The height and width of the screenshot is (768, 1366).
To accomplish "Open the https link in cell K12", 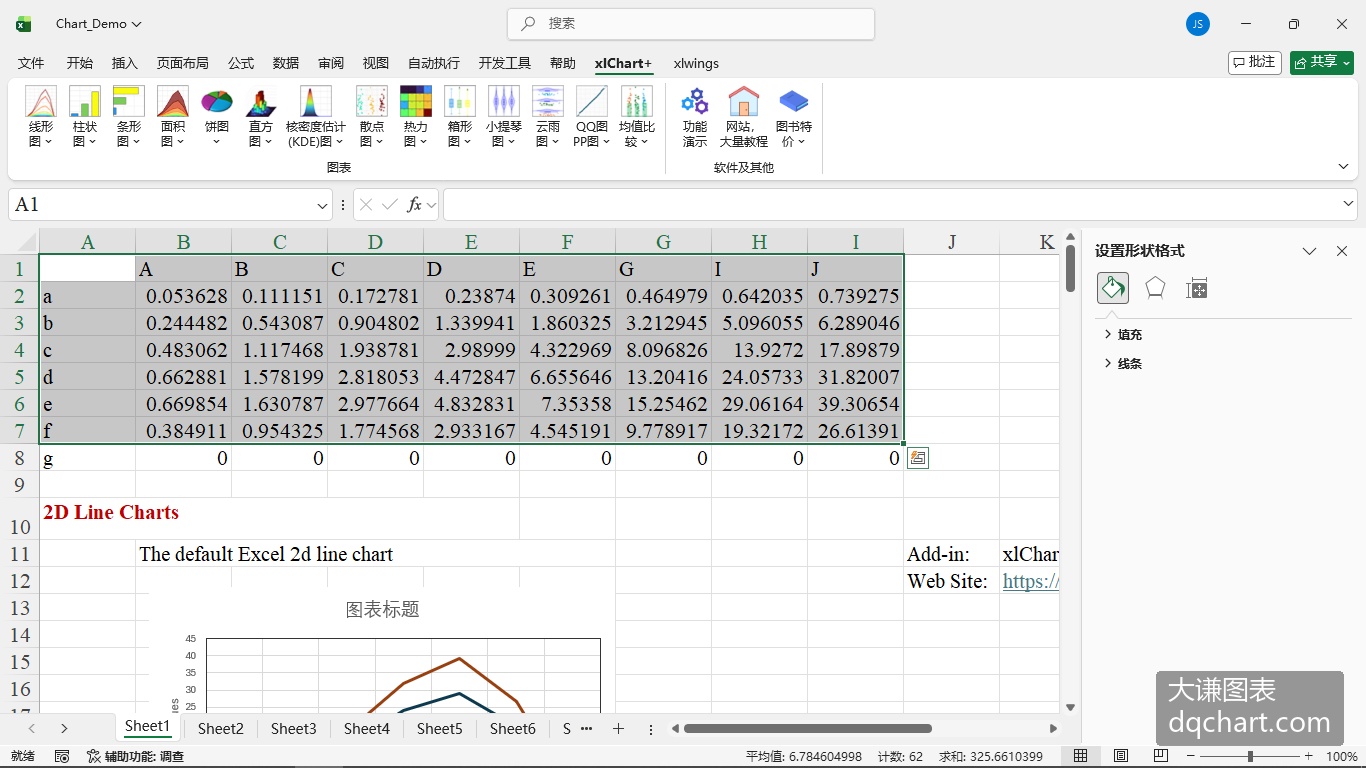I will [1030, 581].
